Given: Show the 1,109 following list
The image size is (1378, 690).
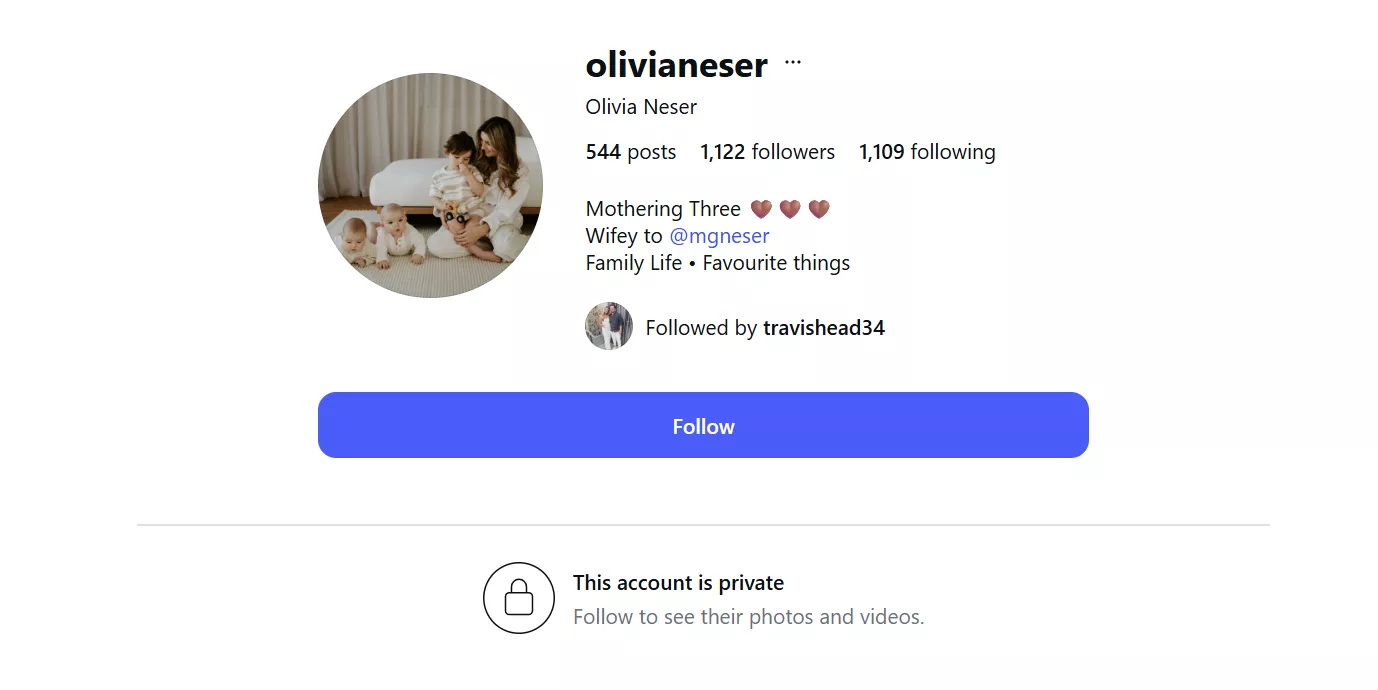Looking at the screenshot, I should (x=927, y=152).
